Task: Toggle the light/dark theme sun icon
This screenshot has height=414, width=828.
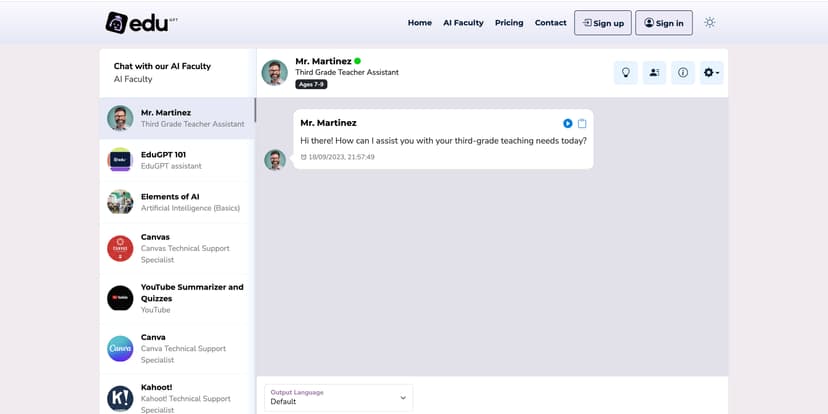Action: [710, 23]
